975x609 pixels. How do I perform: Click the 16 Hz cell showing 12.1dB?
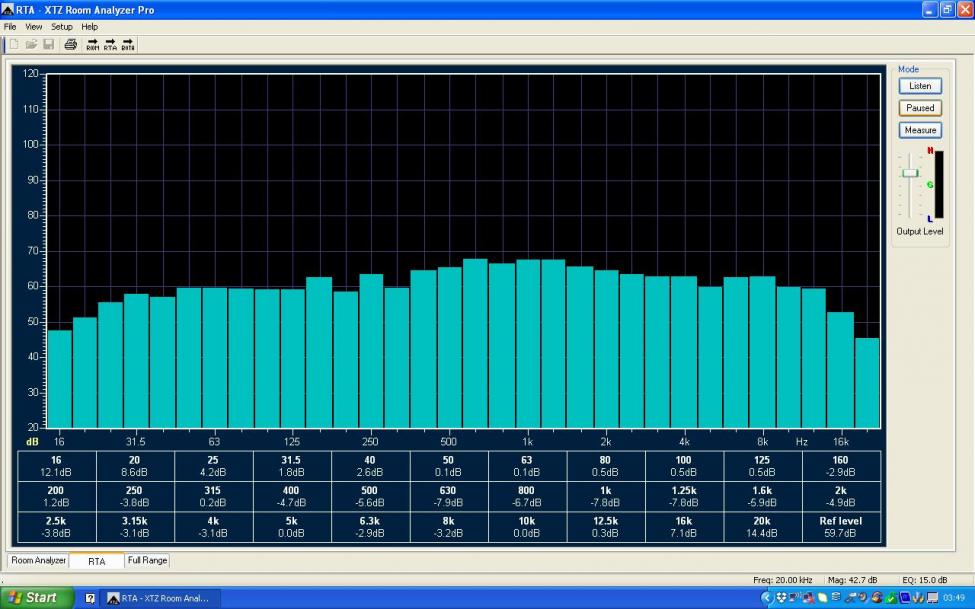(57, 466)
